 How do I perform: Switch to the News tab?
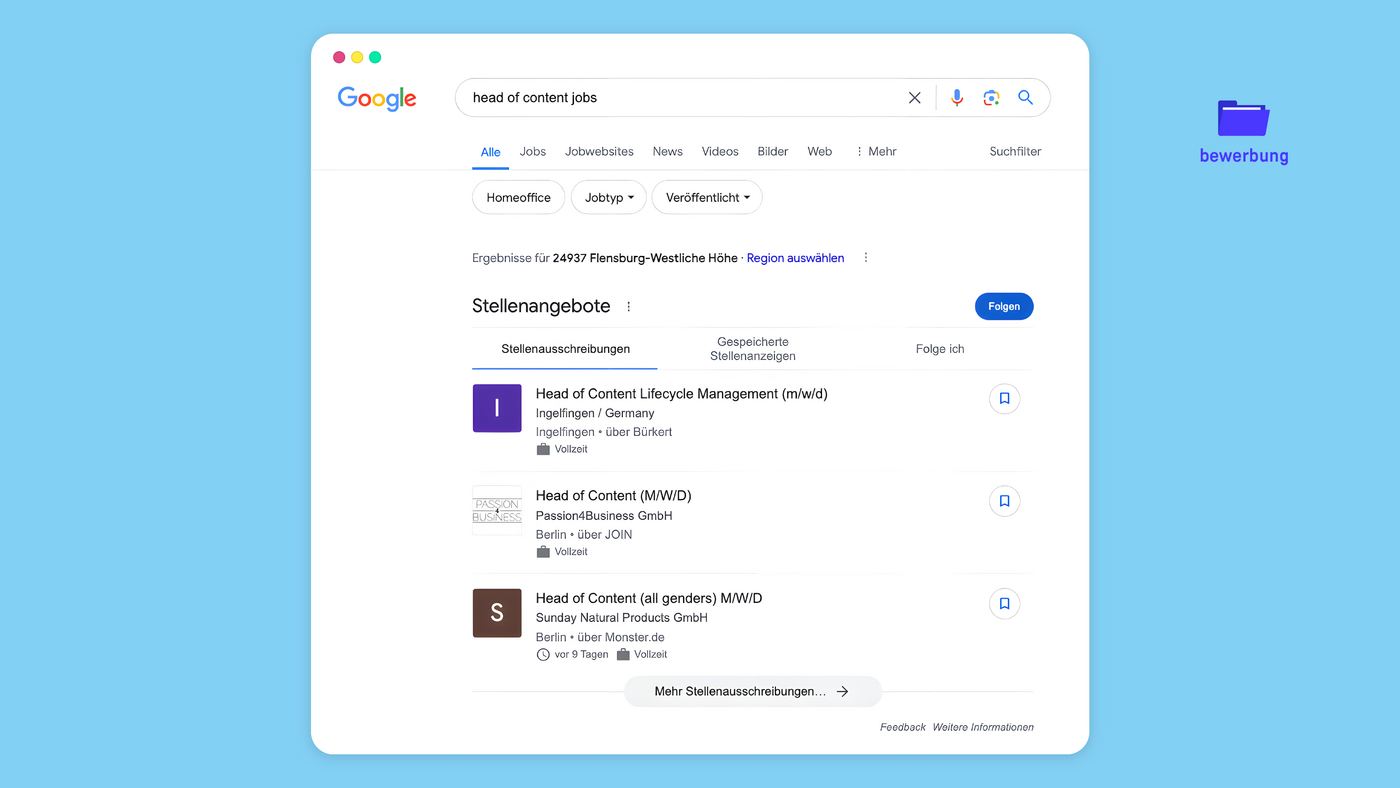[x=668, y=152]
